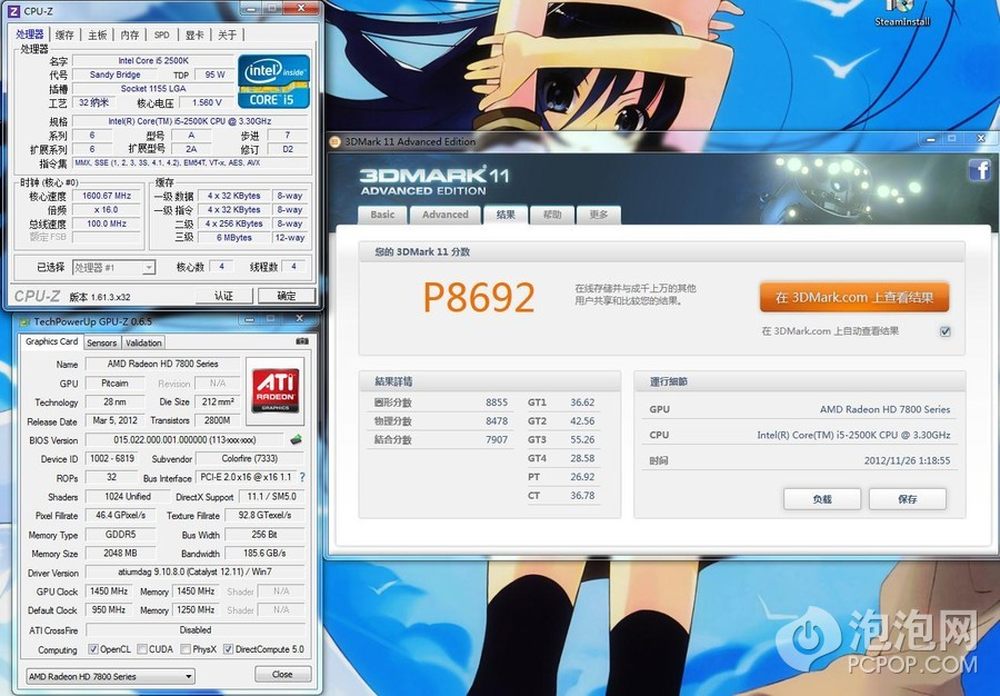Click the Default Clock value '950 MHz'
The height and width of the screenshot is (696, 1000).
pos(108,610)
